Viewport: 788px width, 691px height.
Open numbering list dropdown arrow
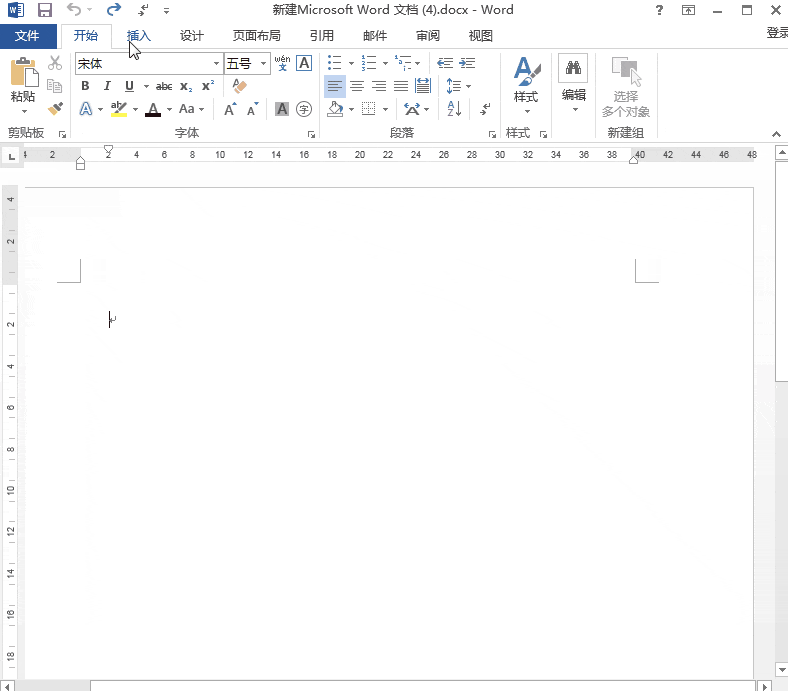(385, 63)
